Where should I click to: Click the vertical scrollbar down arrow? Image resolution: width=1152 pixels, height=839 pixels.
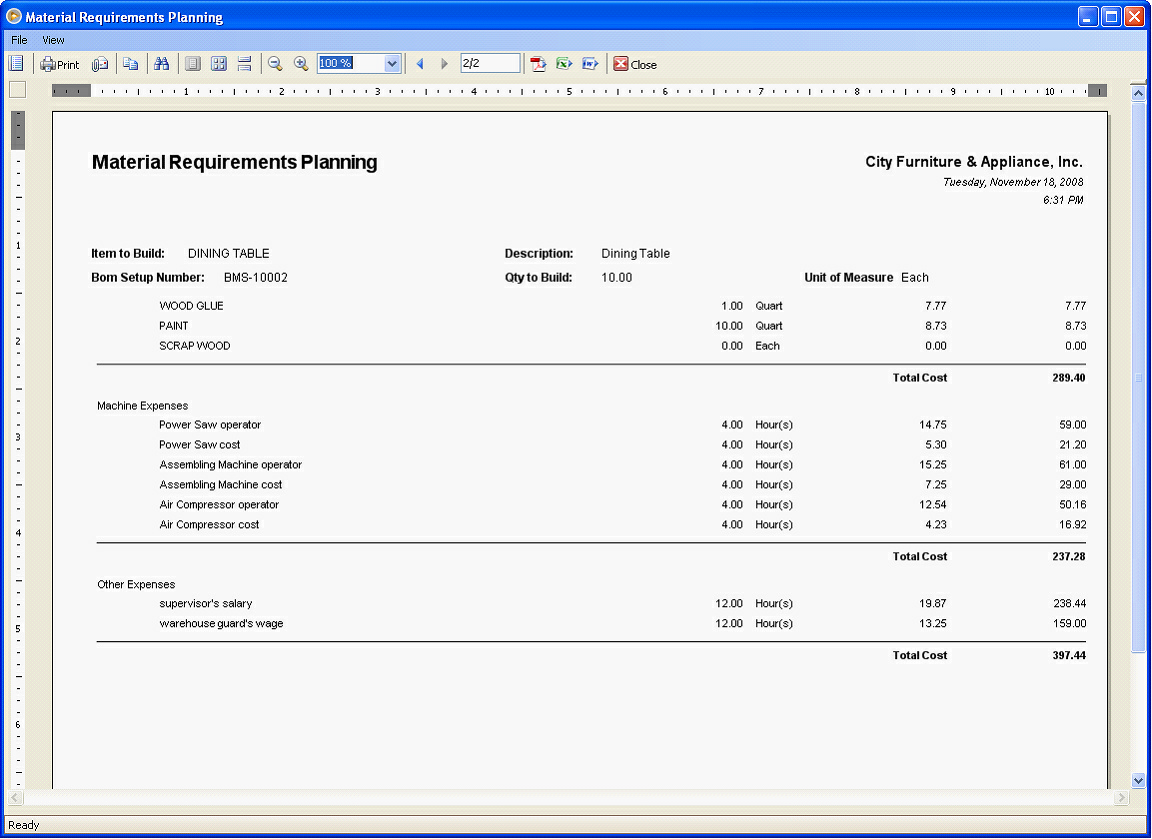(x=1138, y=780)
